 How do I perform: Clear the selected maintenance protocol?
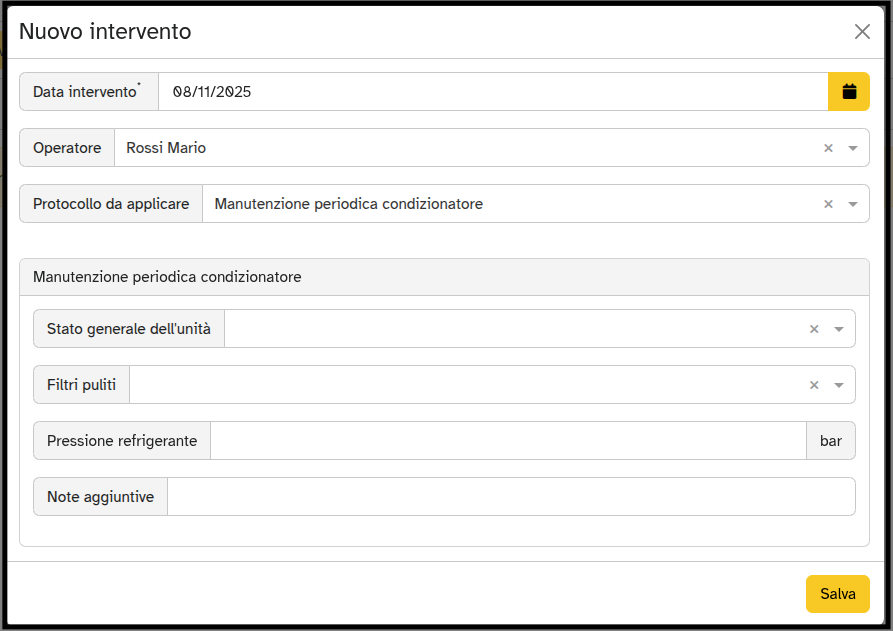(828, 203)
